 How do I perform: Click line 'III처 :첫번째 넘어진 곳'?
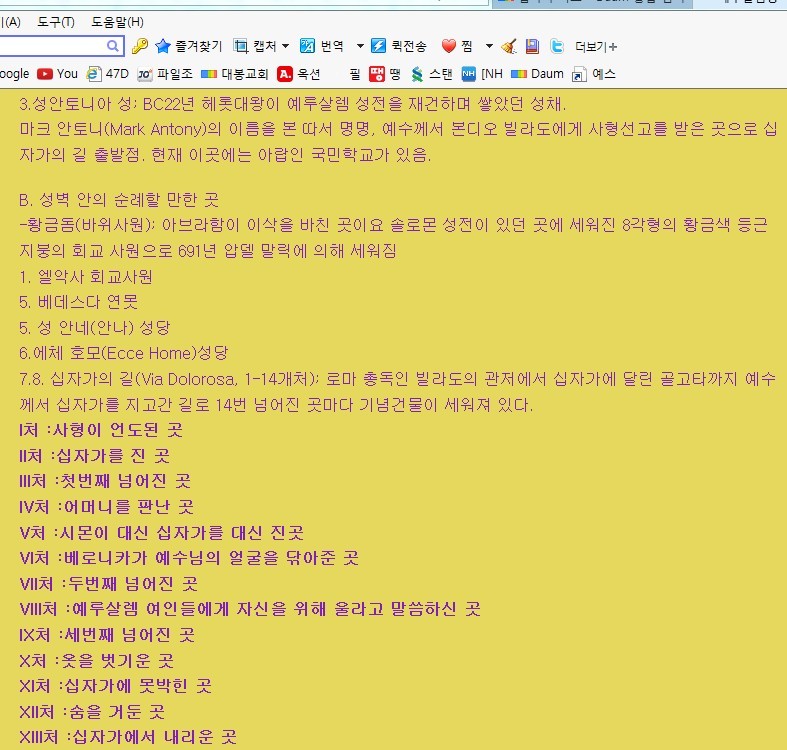click(105, 481)
